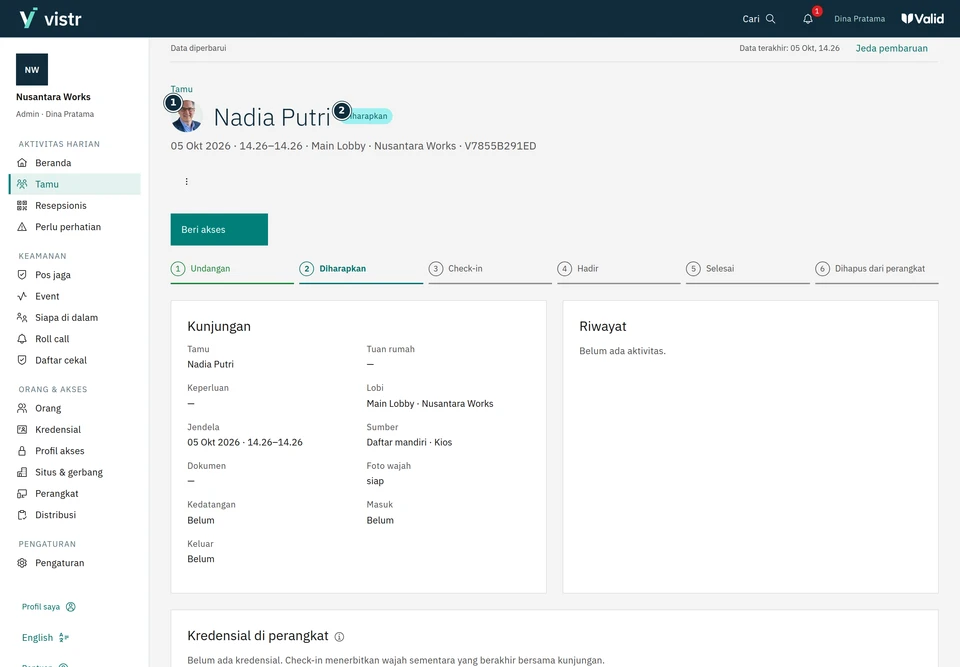Open Profil saya link
The height and width of the screenshot is (667, 960).
point(48,607)
